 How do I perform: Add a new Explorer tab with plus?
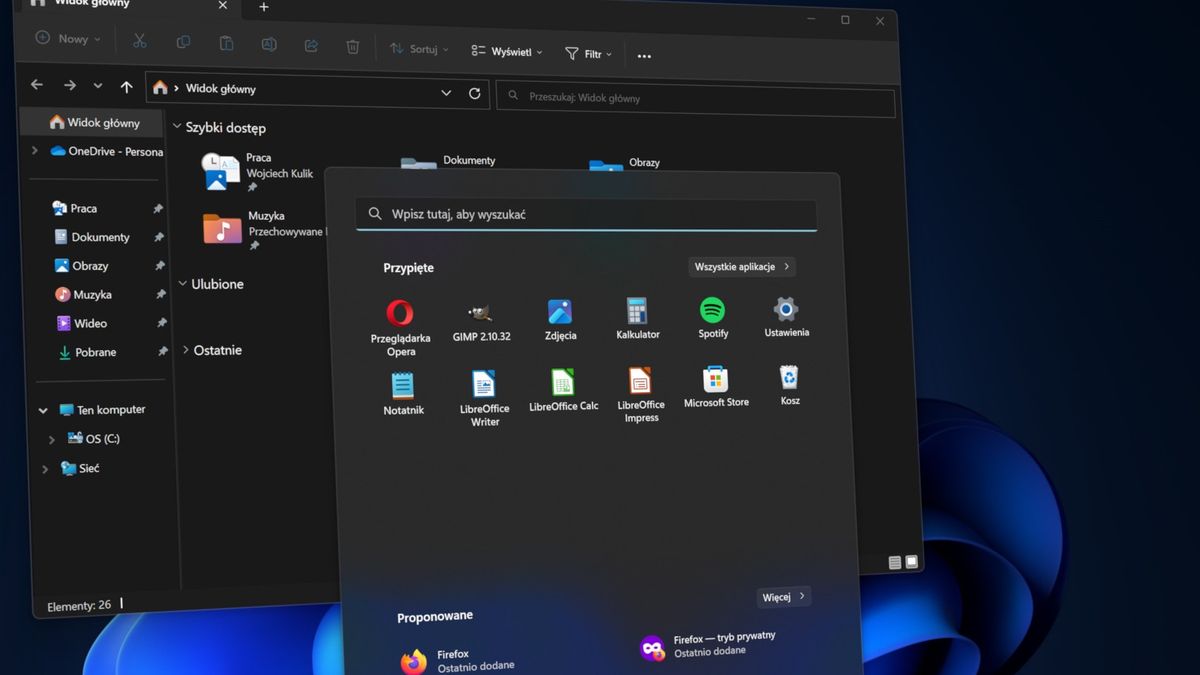click(264, 7)
